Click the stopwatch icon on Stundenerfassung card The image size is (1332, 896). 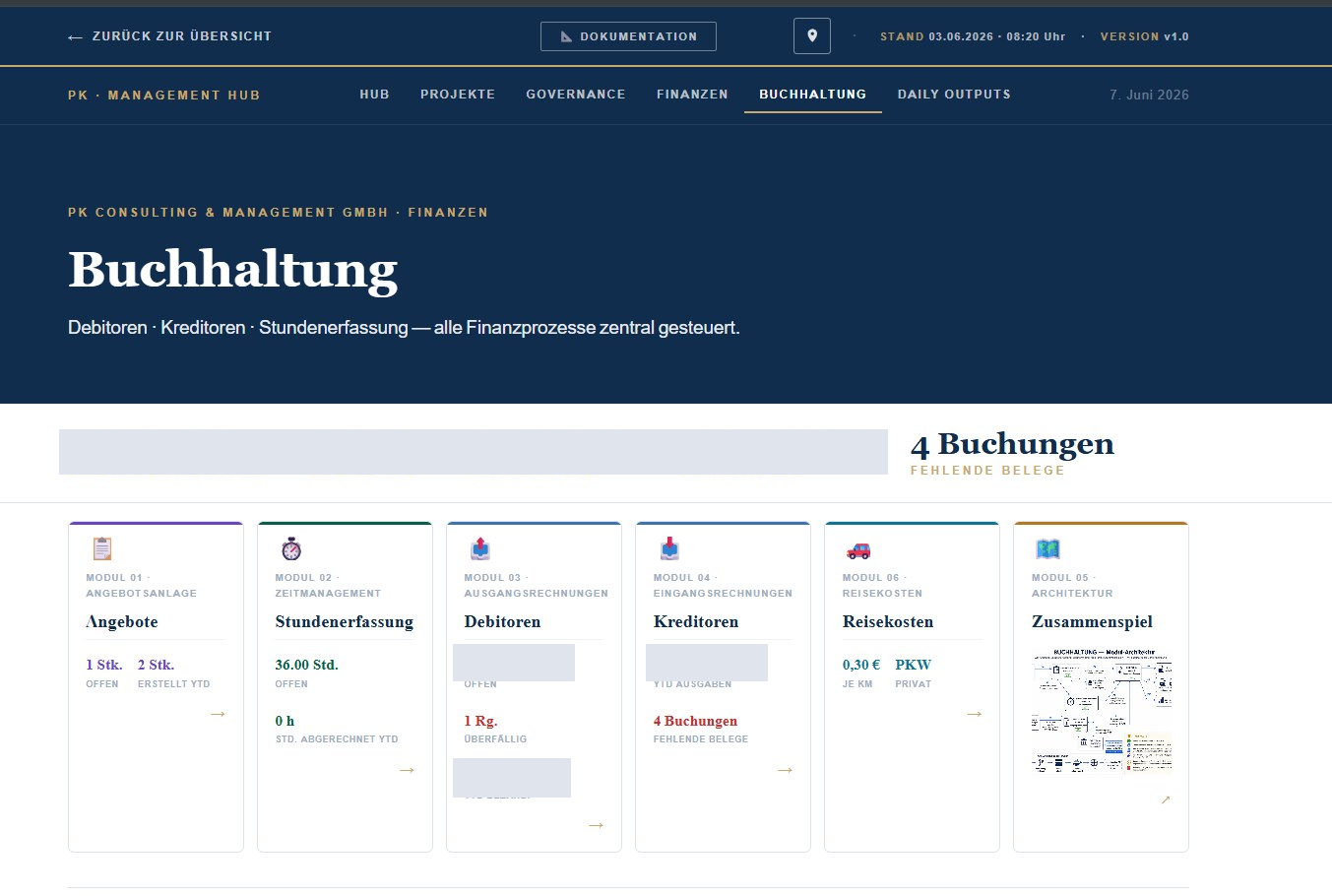(x=291, y=548)
